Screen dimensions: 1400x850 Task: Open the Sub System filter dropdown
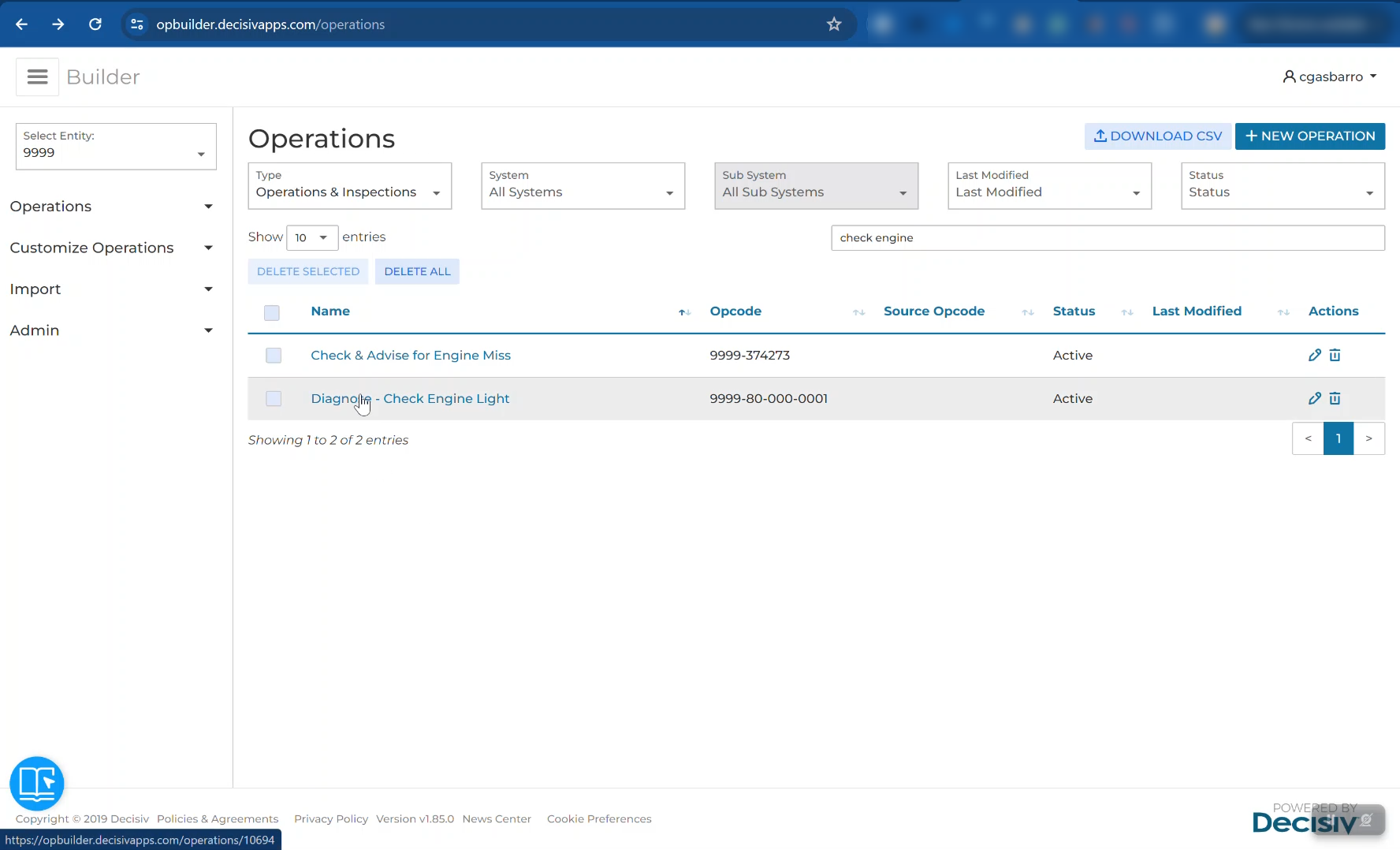pyautogui.click(x=817, y=186)
